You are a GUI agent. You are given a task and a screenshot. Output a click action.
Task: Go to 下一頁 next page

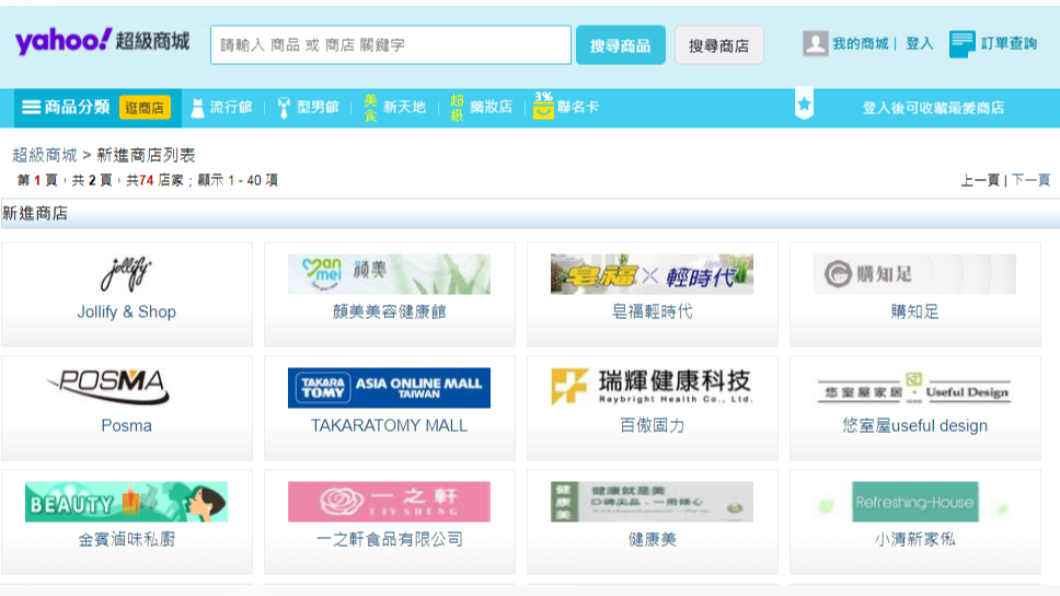1031,180
